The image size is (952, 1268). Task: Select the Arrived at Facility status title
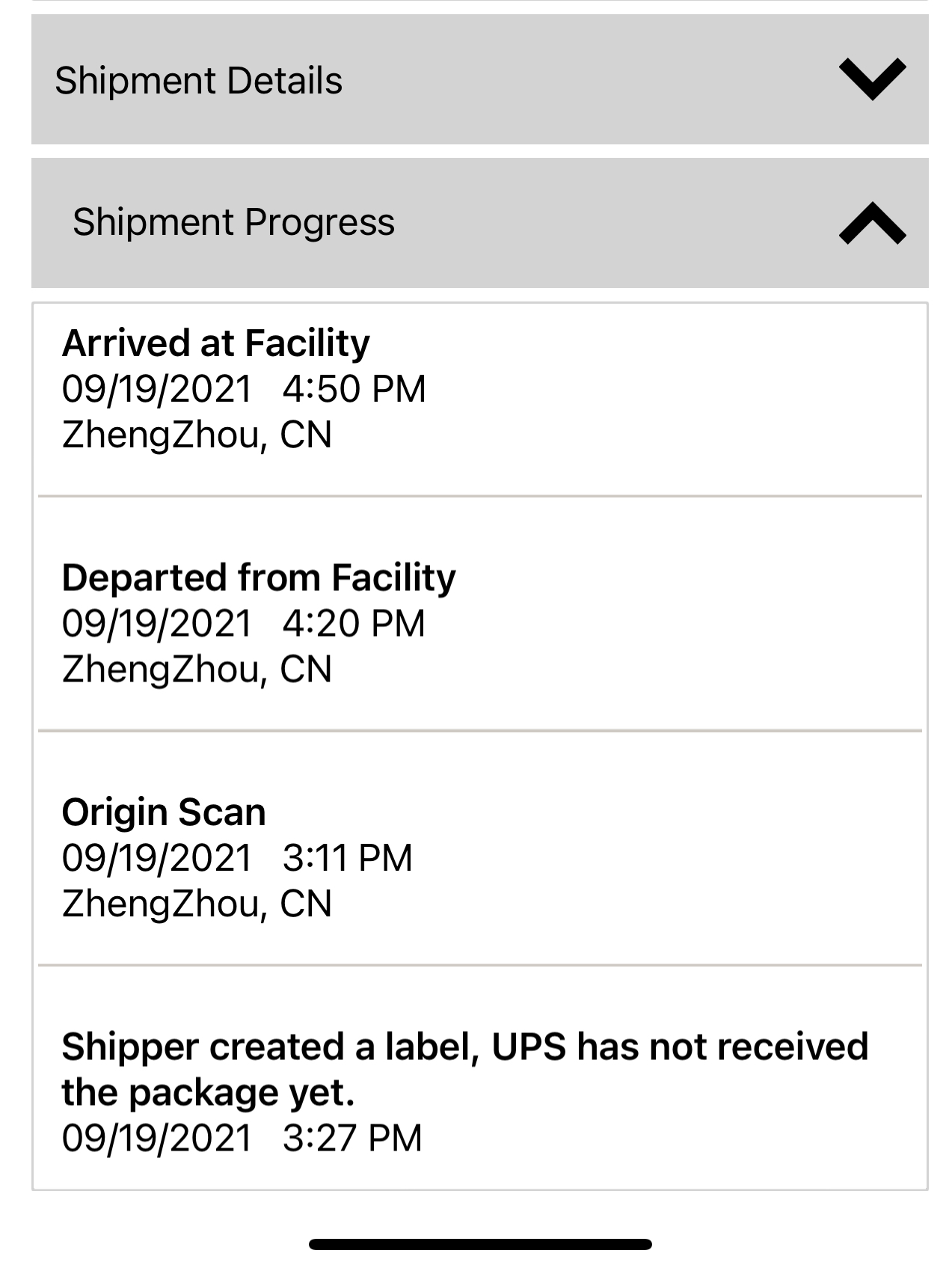click(x=216, y=343)
